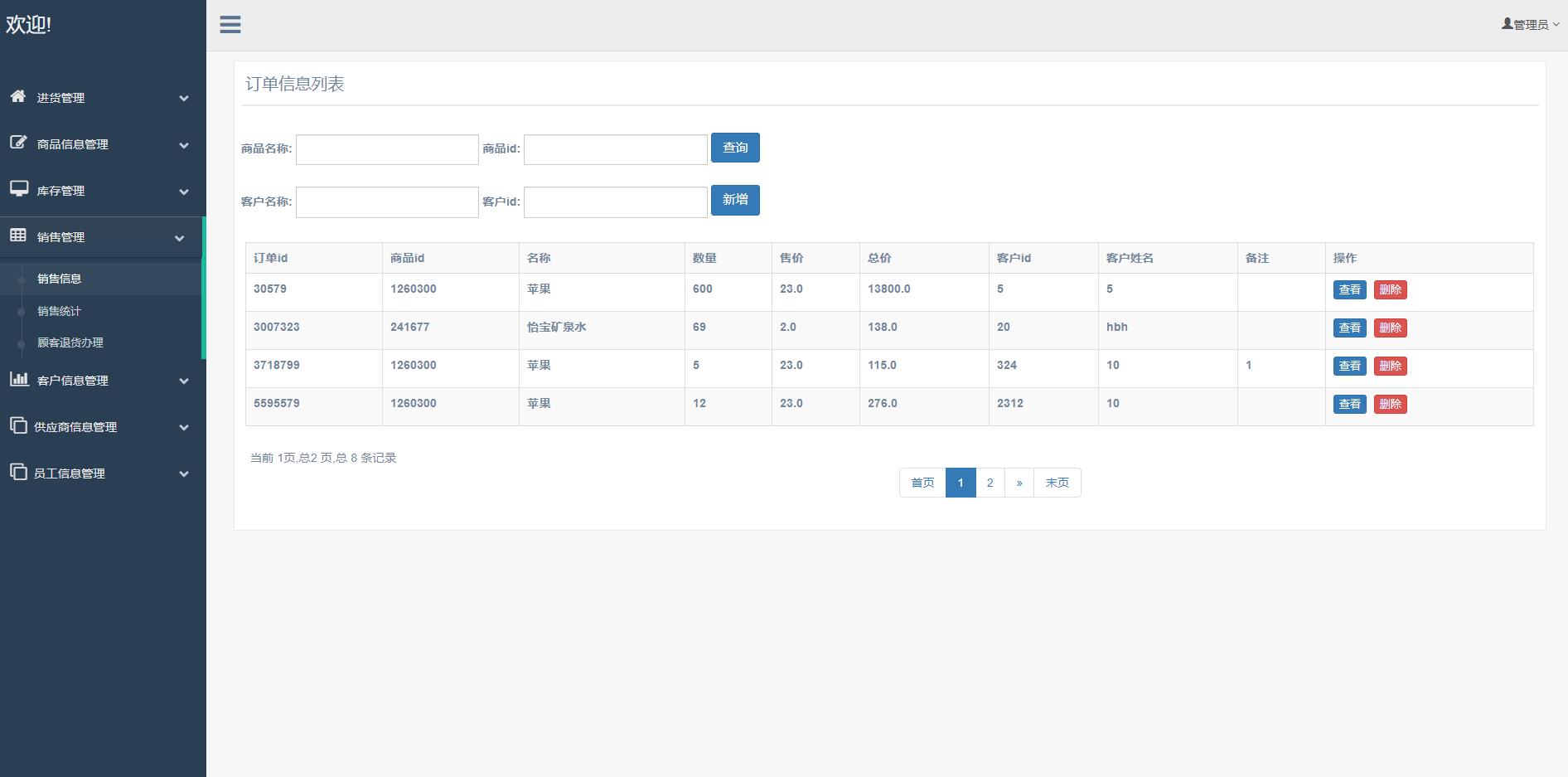
Task: View order 30579 with 查看 button
Action: coord(1349,289)
